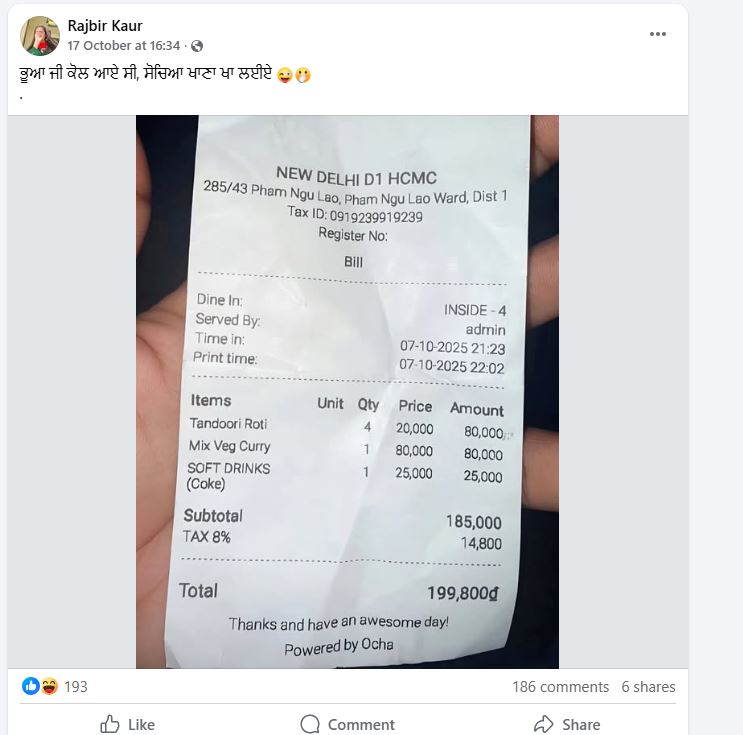Open the three-dot post options menu
The image size is (743, 735).
[658, 34]
